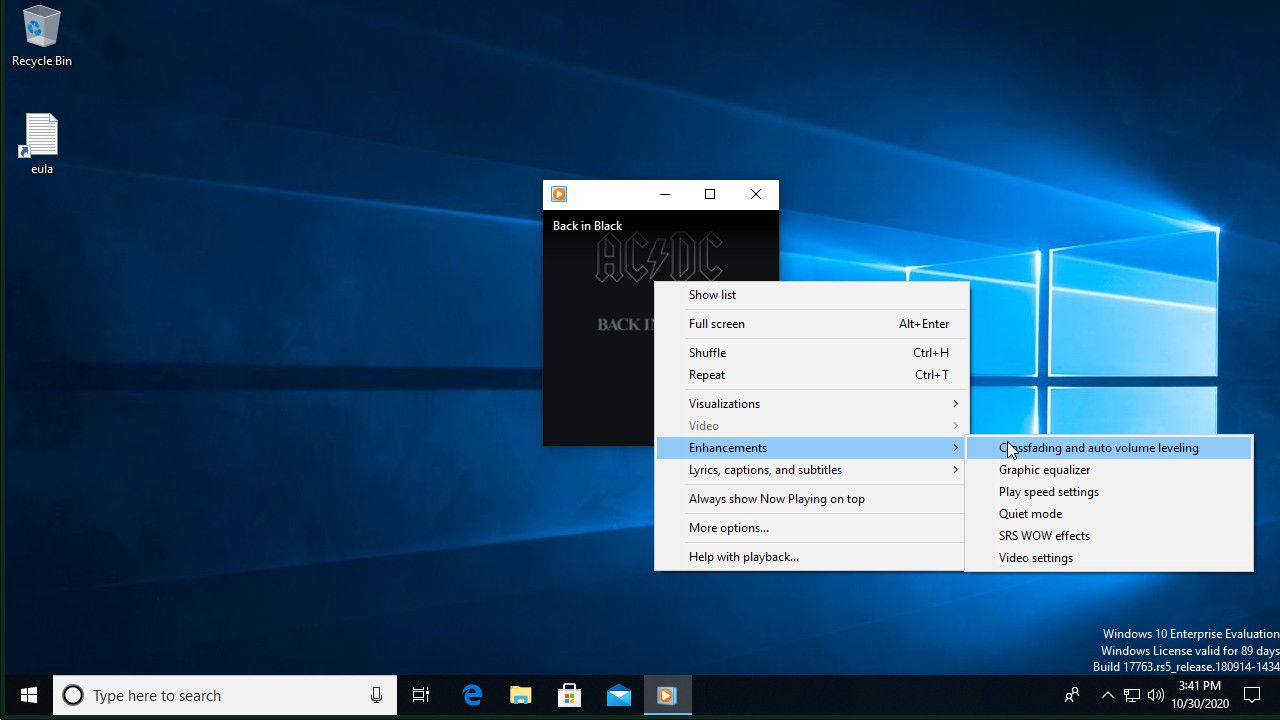The width and height of the screenshot is (1280, 720).
Task: Open More options... from the menu
Action: click(x=812, y=528)
